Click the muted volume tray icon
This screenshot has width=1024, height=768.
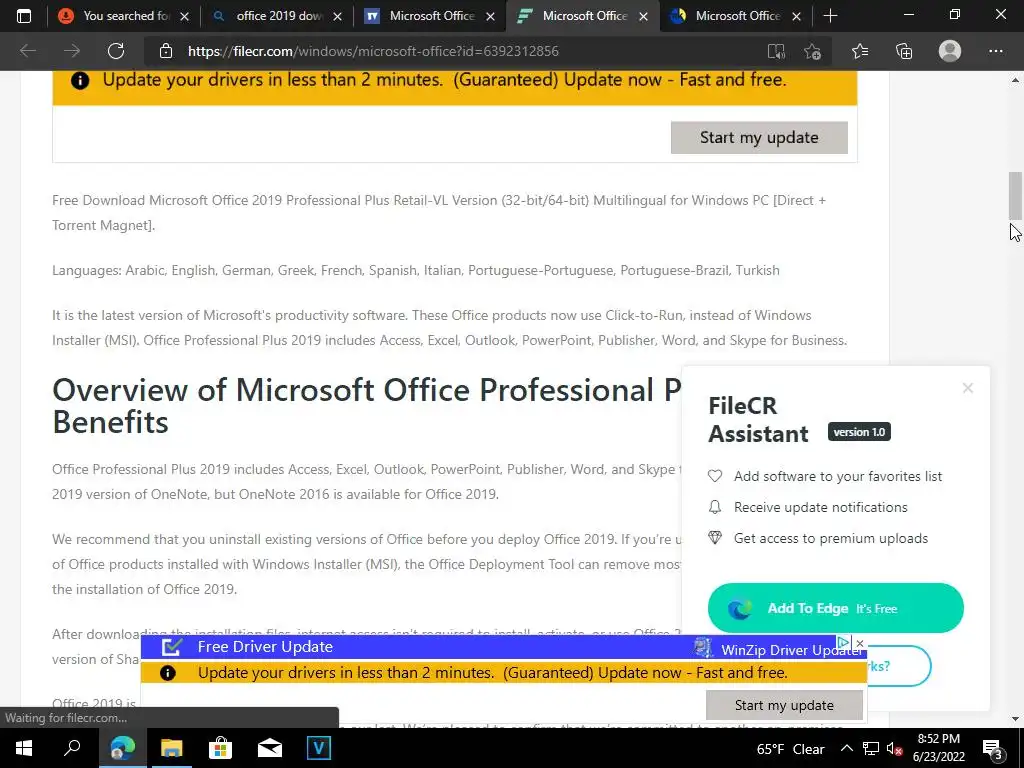[x=894, y=748]
